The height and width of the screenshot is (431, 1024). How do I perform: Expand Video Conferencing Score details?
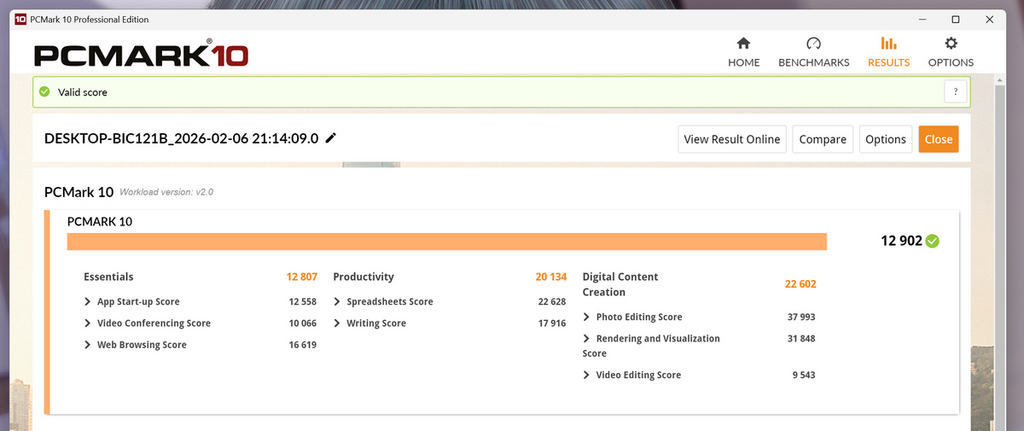pyautogui.click(x=88, y=323)
